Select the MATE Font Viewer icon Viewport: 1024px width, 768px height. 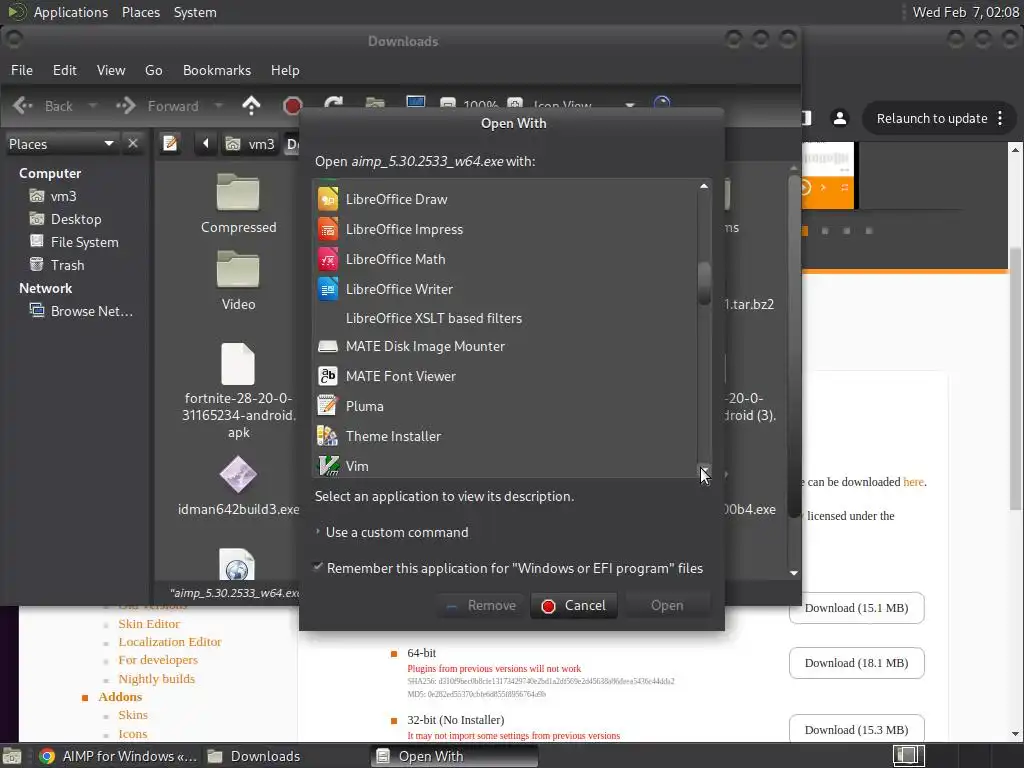(x=328, y=376)
